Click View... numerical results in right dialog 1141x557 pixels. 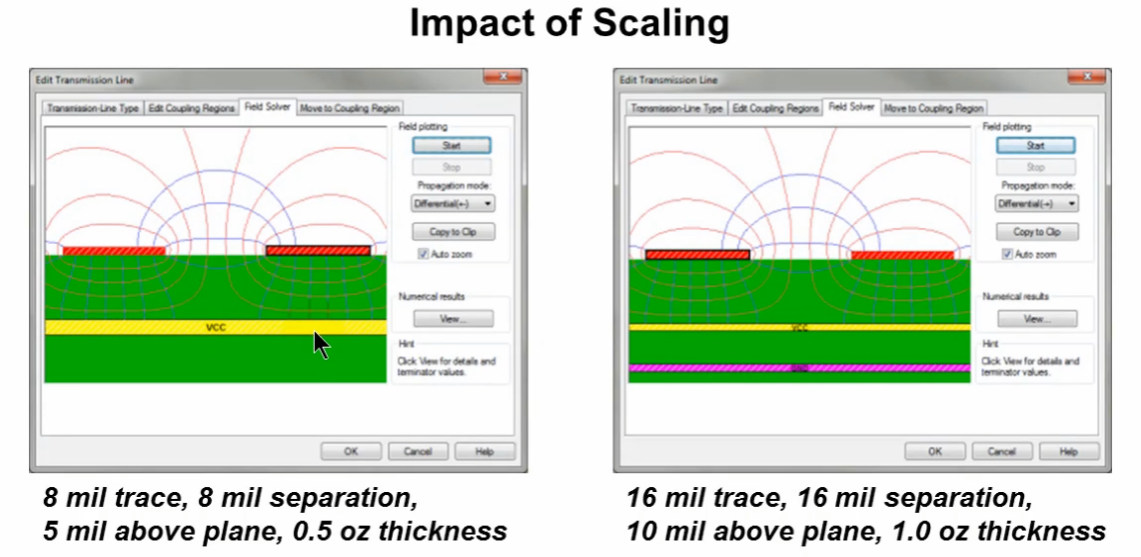(1036, 319)
